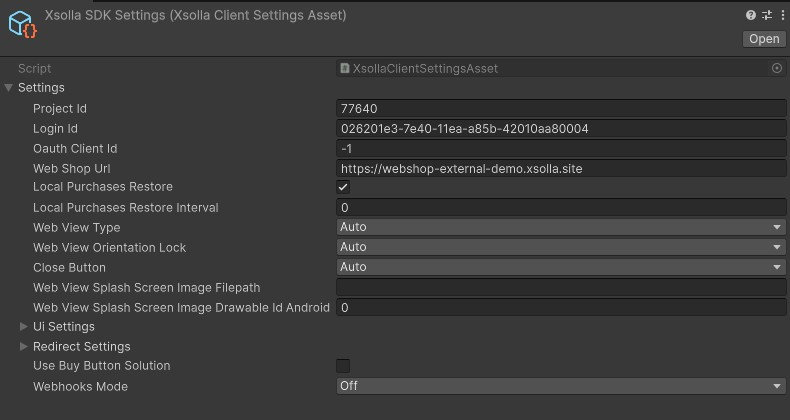The height and width of the screenshot is (420, 790).
Task: Click the Project Id input field
Action: [561, 108]
